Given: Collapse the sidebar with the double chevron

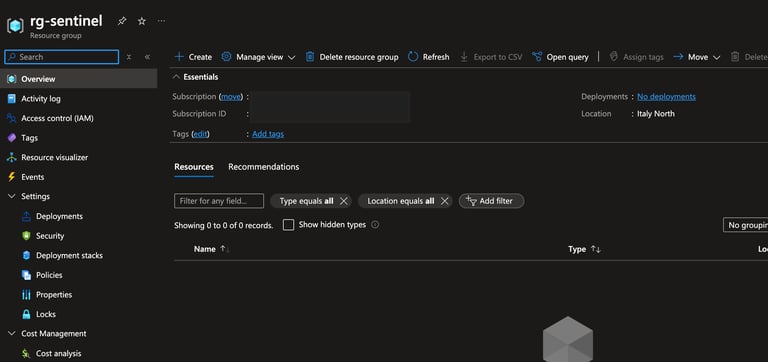Looking at the screenshot, I should click(147, 57).
